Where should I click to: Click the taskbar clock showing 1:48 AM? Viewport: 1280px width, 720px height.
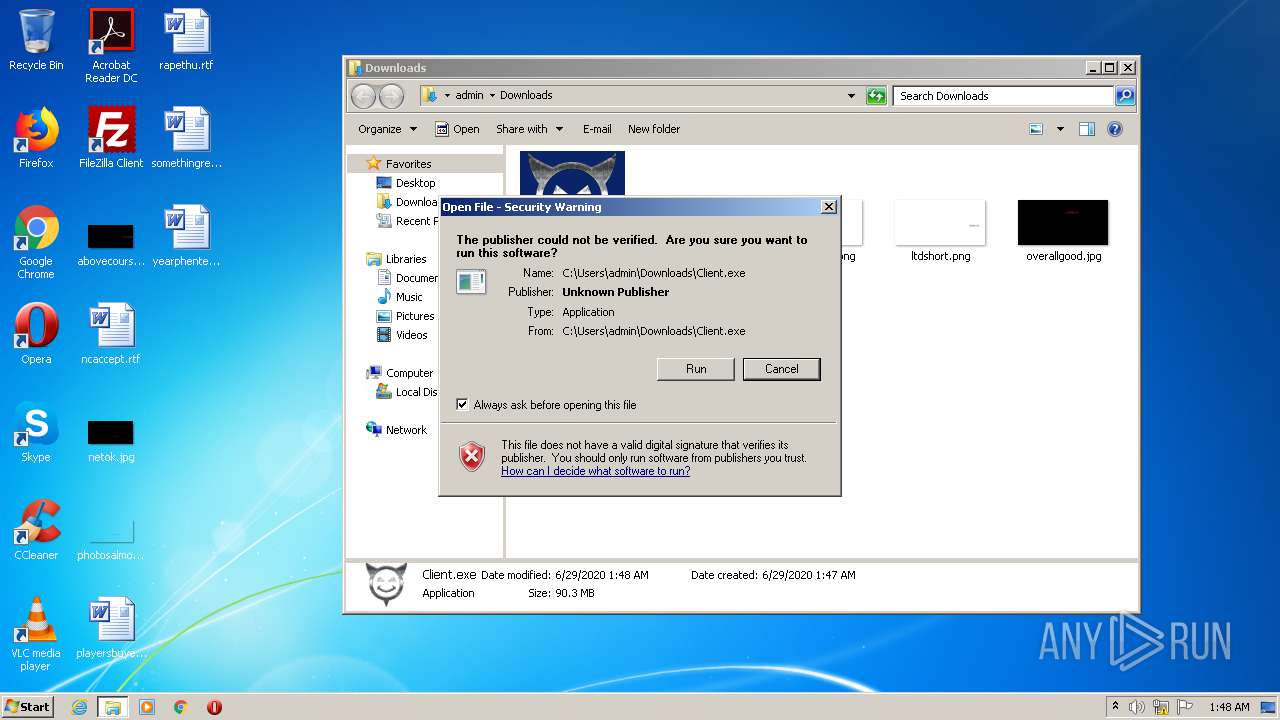1229,707
